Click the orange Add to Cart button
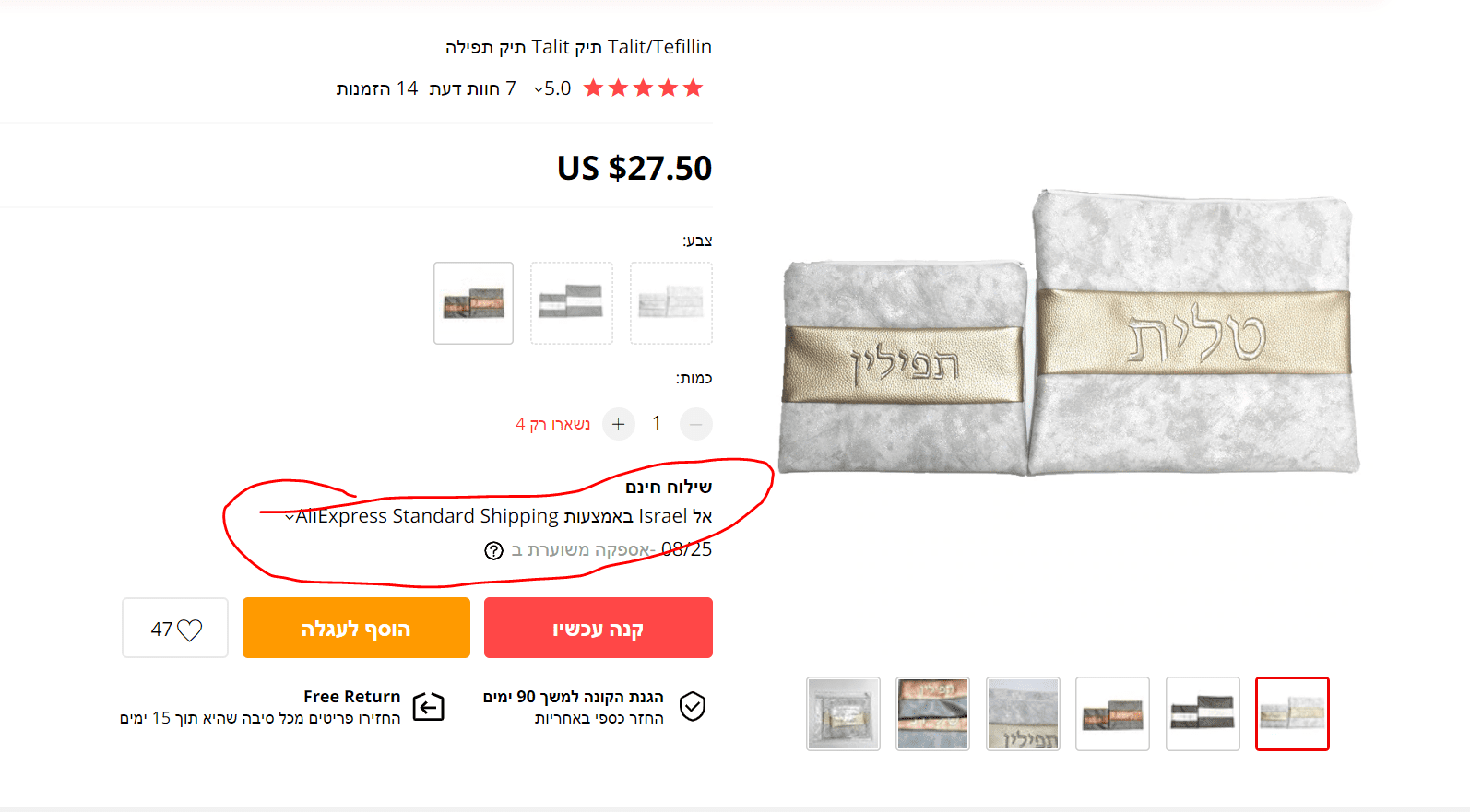Screen dimensions: 1470x812 356,628
